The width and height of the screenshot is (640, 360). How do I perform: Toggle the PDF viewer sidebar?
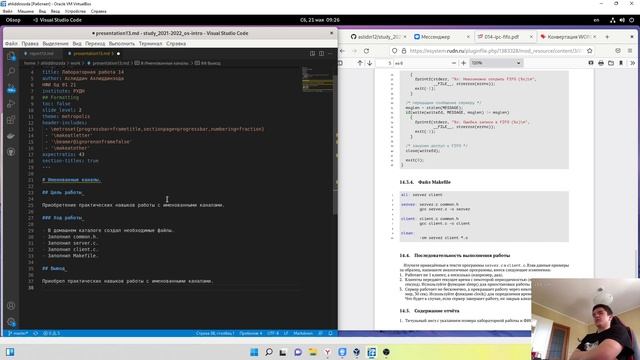[340, 63]
